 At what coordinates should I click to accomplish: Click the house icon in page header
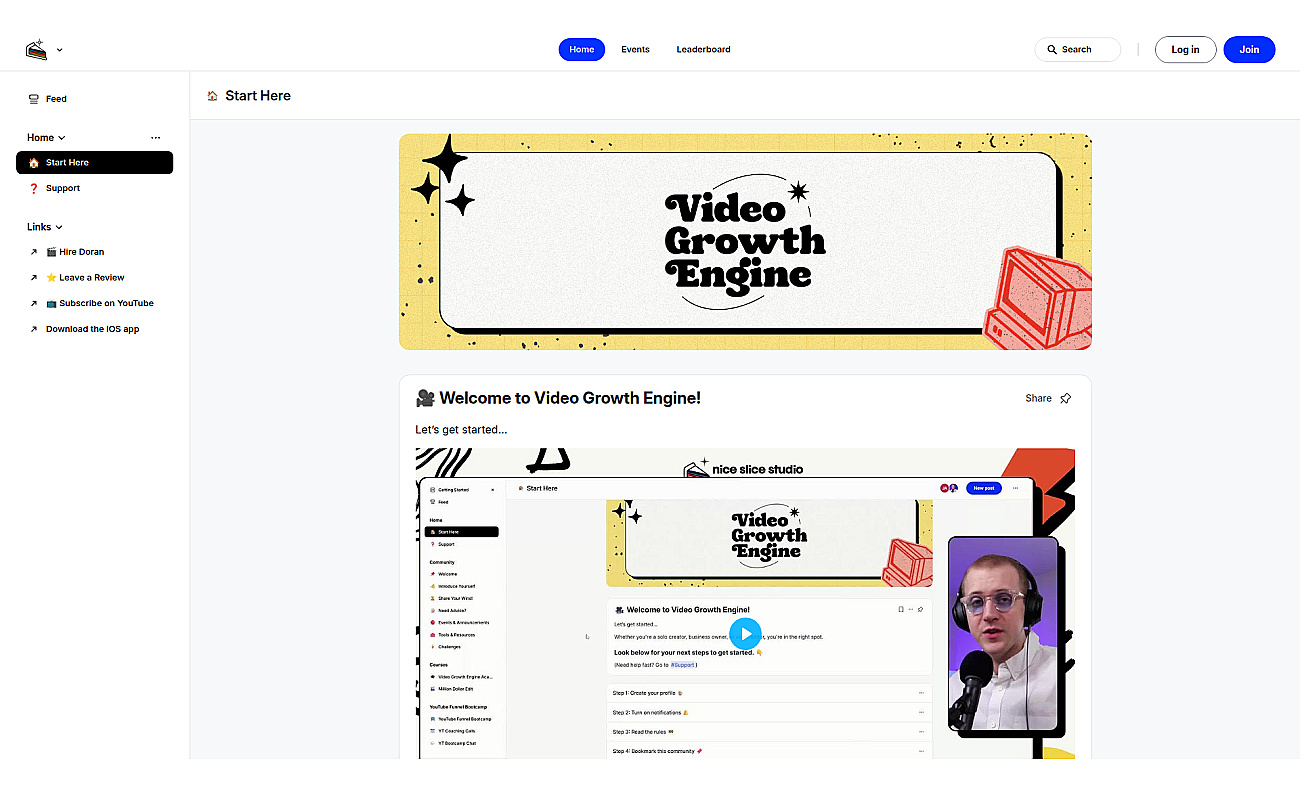tap(212, 96)
